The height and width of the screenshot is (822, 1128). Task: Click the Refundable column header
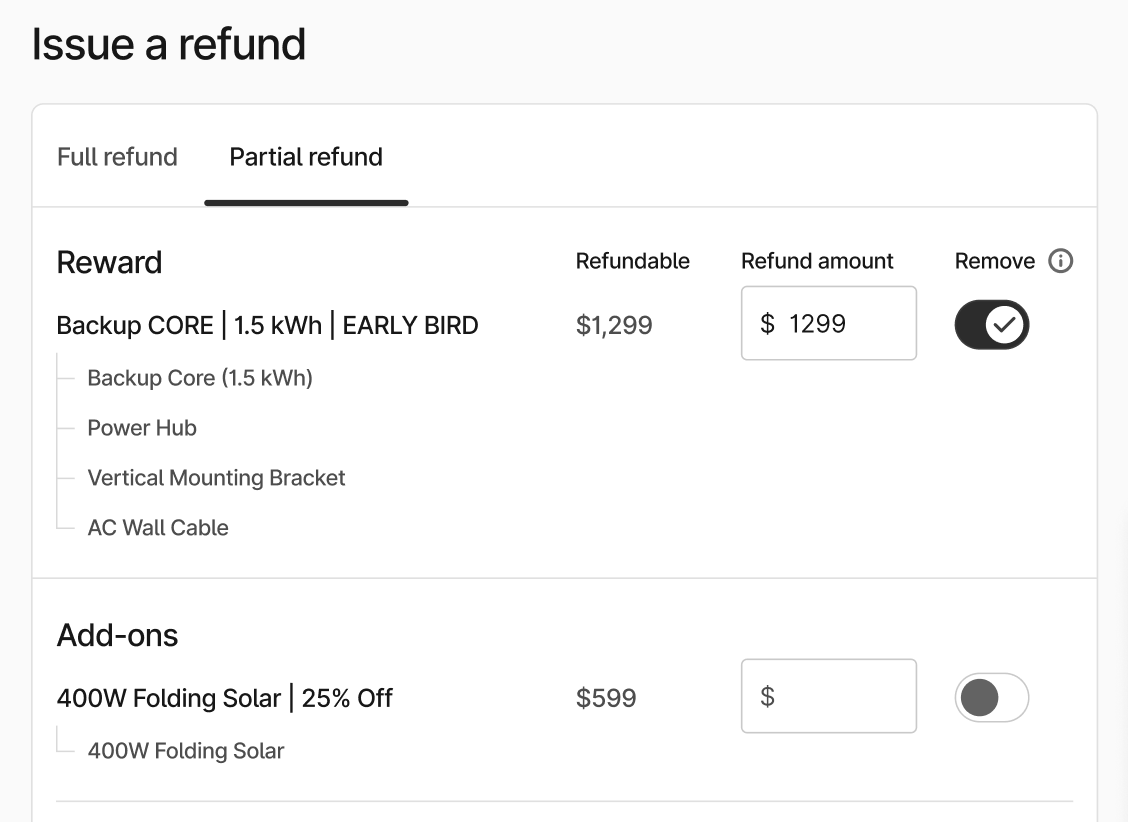632,261
